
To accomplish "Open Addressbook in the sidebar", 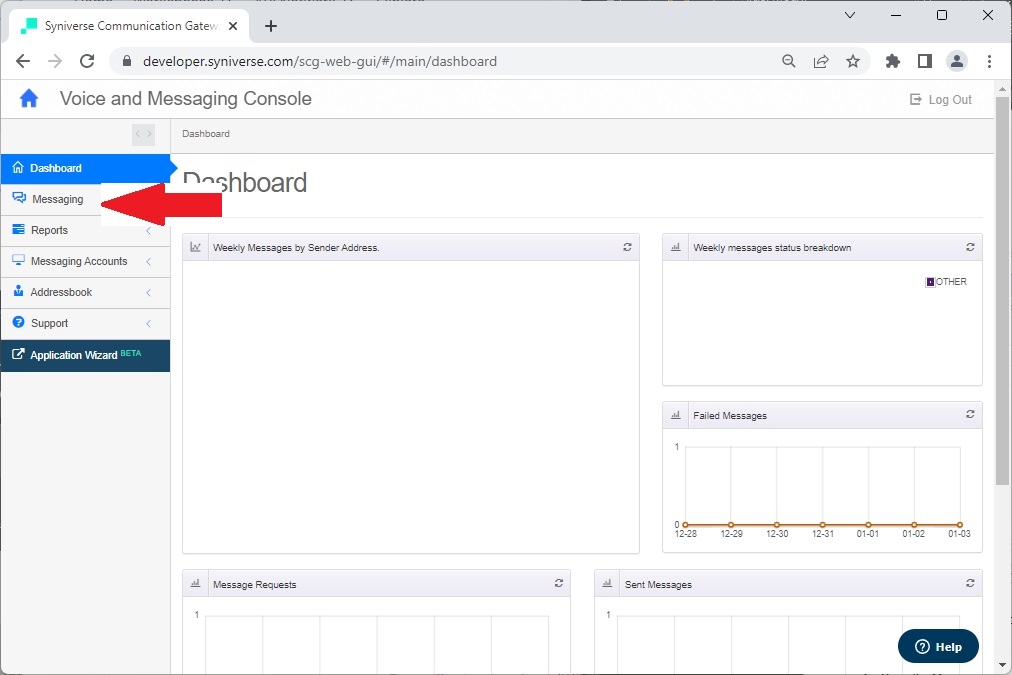I will (85, 292).
